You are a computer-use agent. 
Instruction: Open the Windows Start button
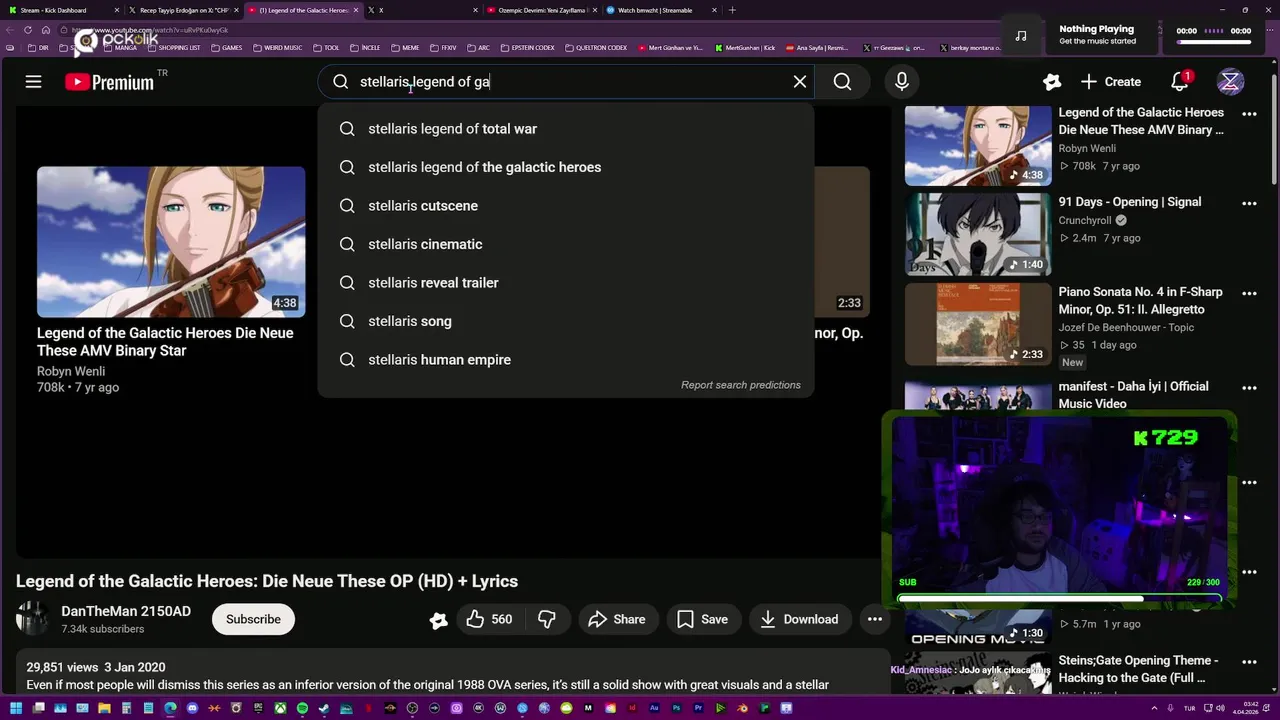point(16,708)
